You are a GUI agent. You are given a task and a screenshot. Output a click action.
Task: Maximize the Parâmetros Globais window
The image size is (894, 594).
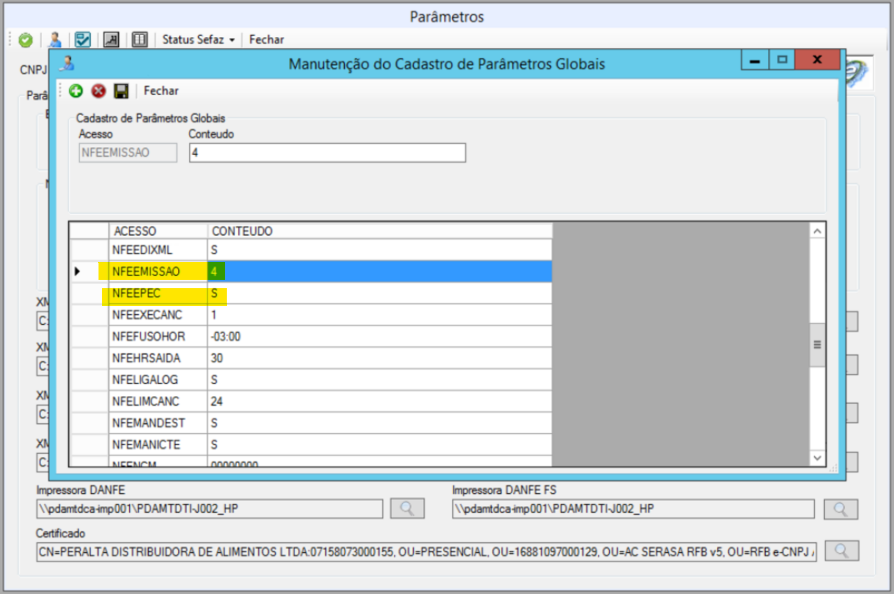click(x=782, y=60)
